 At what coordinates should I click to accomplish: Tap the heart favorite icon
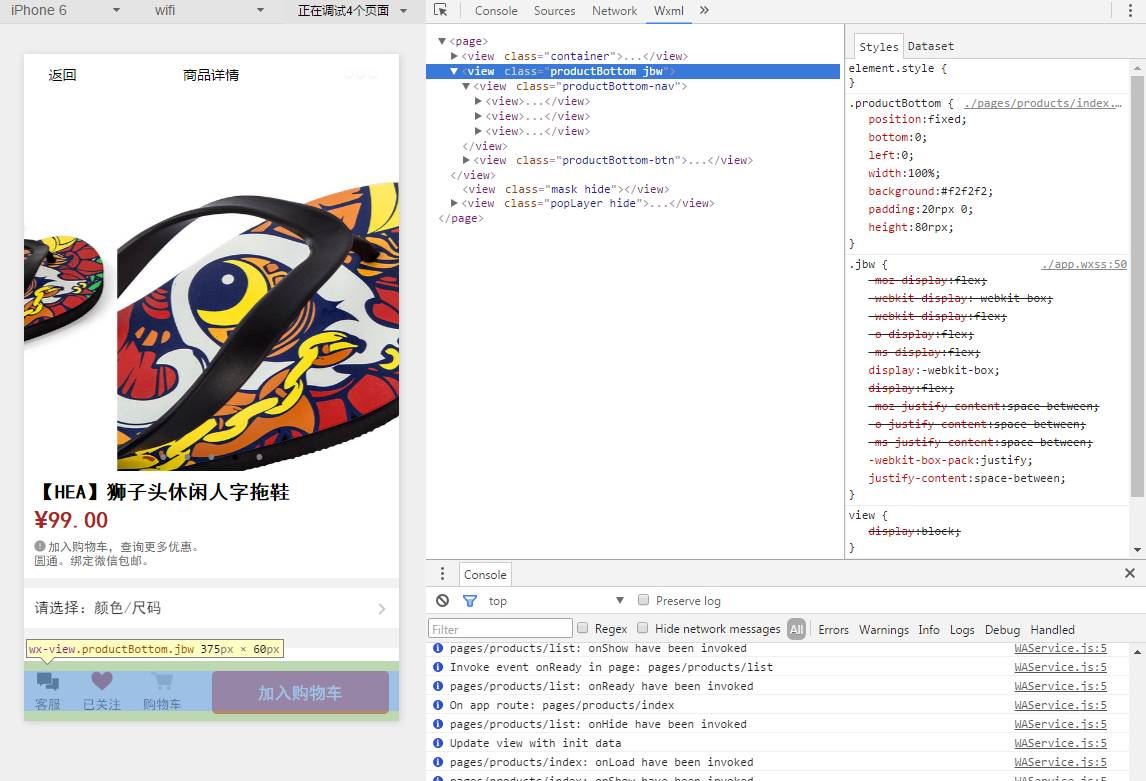pos(102,681)
